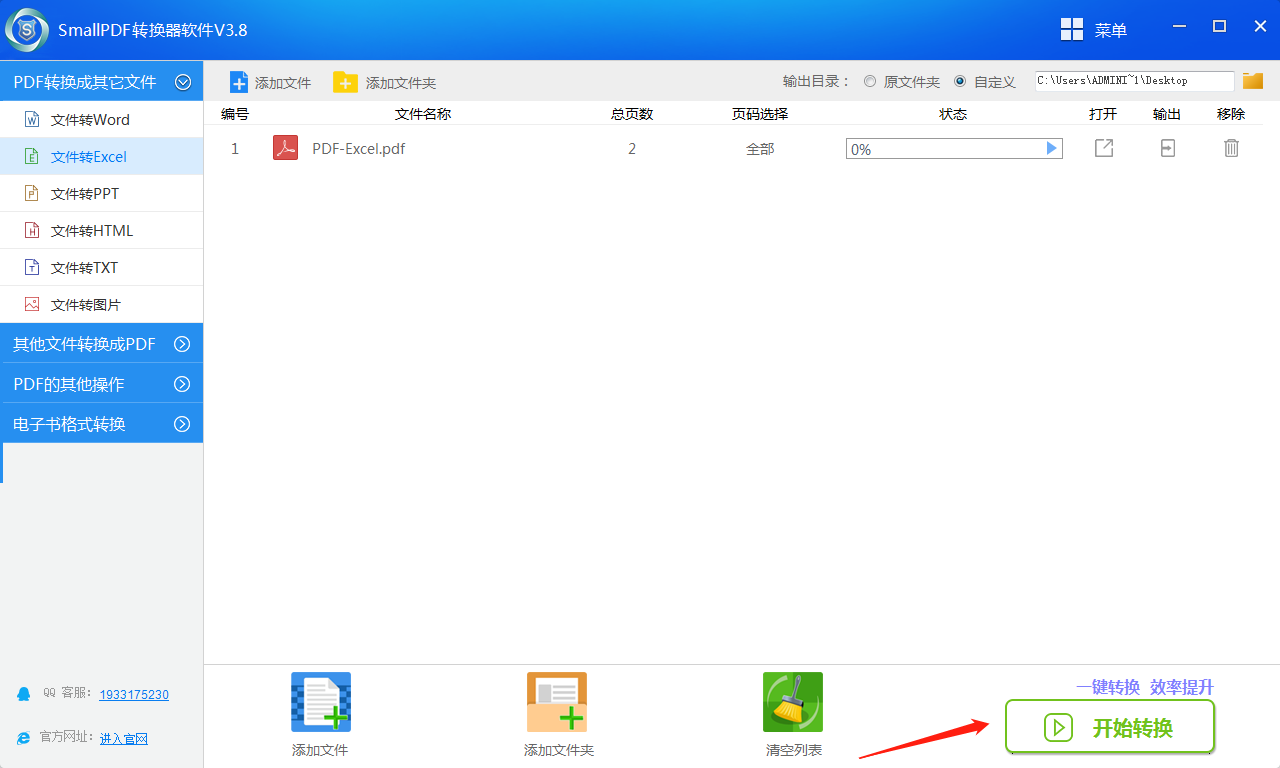1280x768 pixels.
Task: Click the 编号 column header
Action: pos(235,114)
